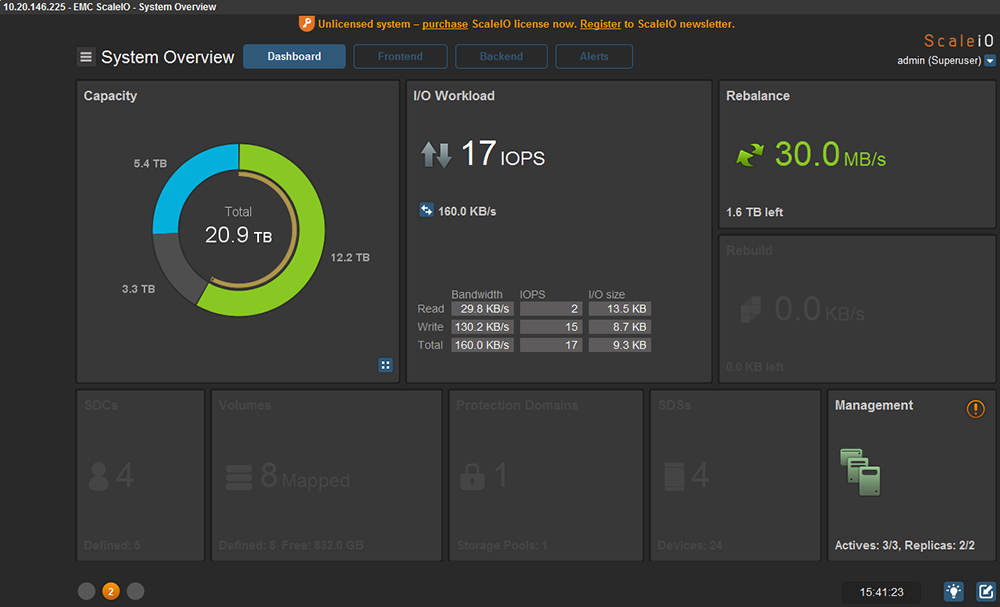Open the hamburger menu beside System Overview
Viewport: 1000px width, 607px height.
click(86, 57)
